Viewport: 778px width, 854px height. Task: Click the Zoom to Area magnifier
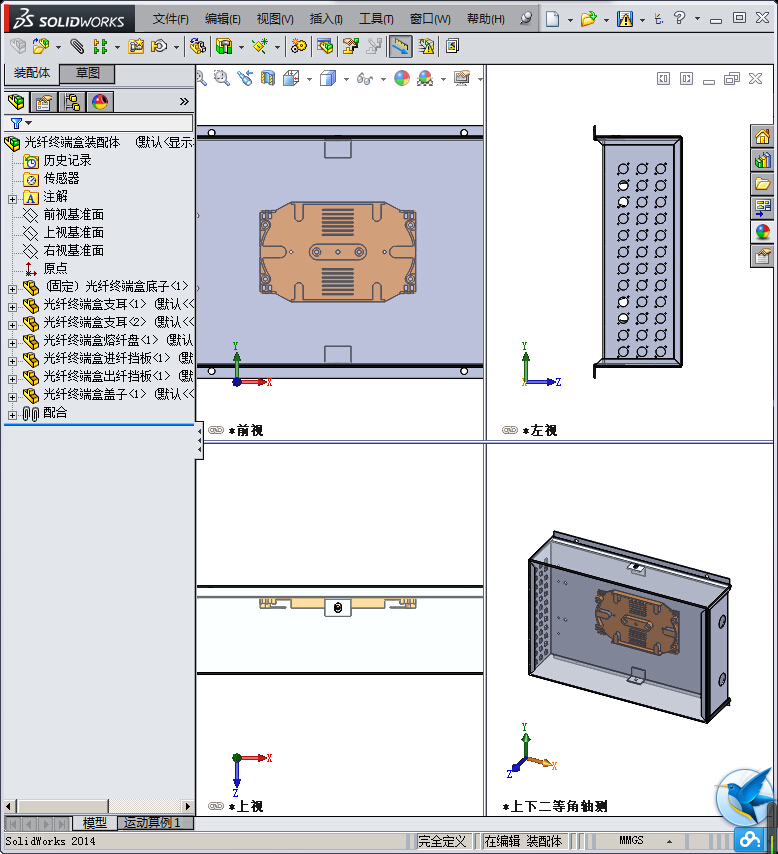pyautogui.click(x=221, y=78)
